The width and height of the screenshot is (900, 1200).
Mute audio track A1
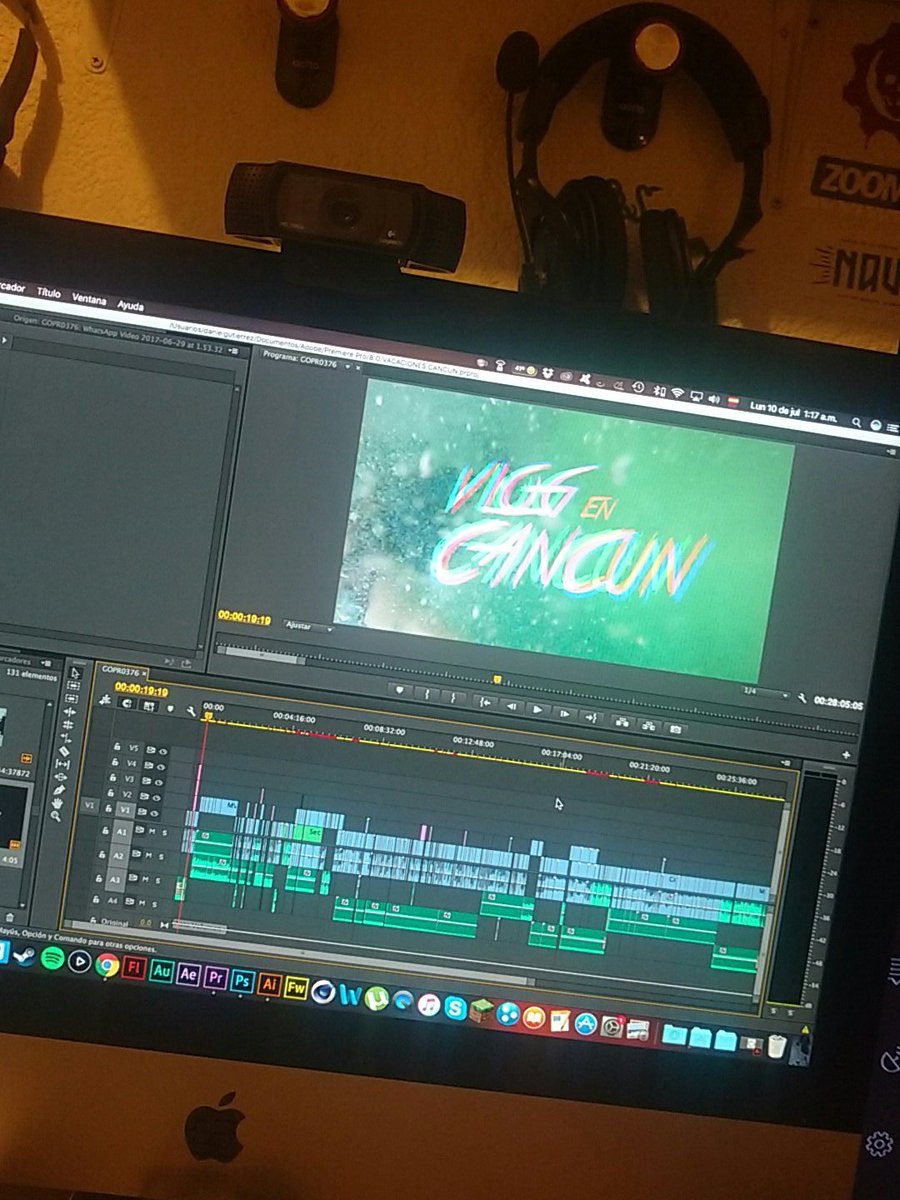(152, 831)
